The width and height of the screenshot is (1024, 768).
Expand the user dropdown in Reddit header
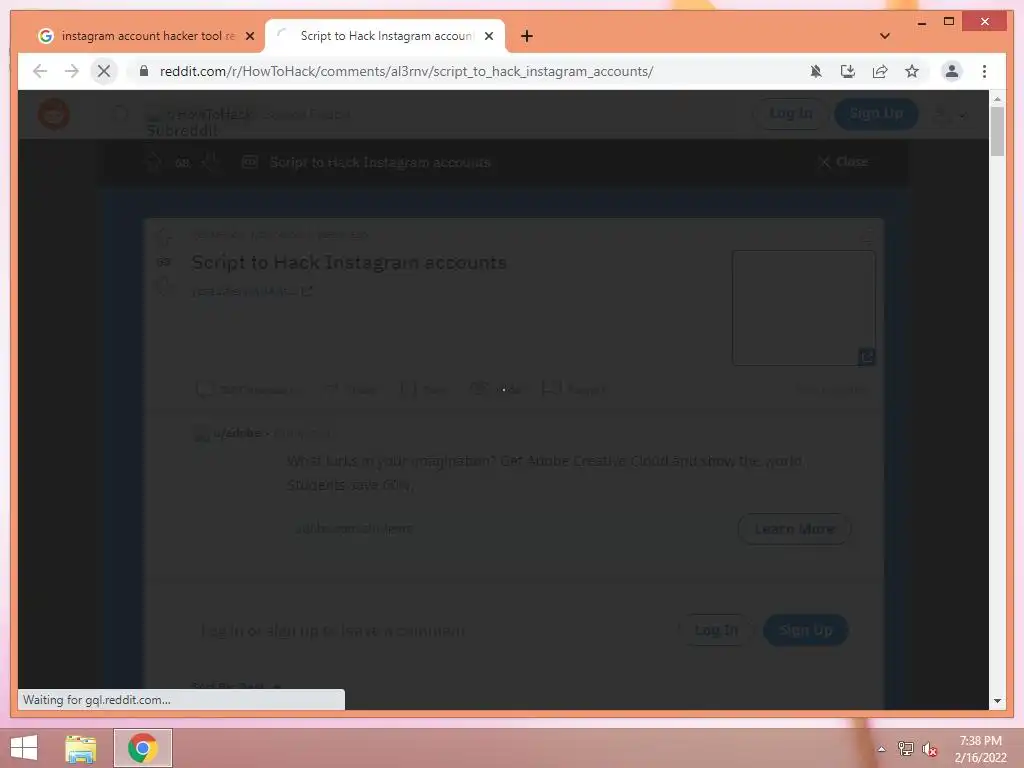tap(951, 114)
